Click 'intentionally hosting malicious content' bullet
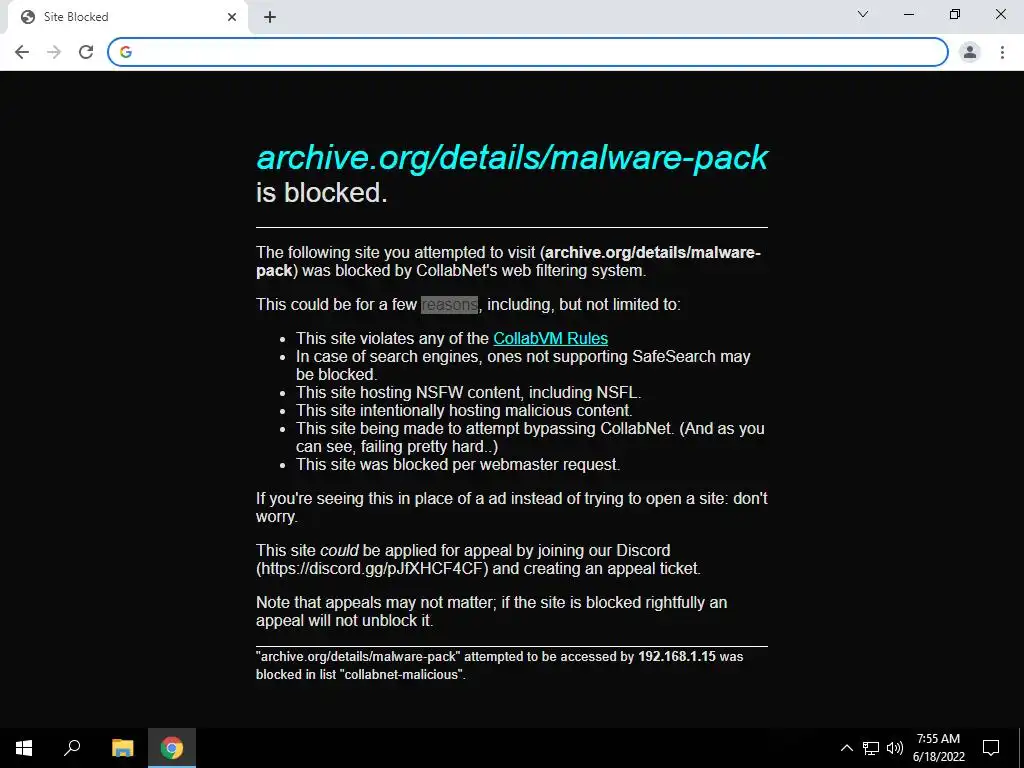Image resolution: width=1024 pixels, height=768 pixels. [464, 410]
